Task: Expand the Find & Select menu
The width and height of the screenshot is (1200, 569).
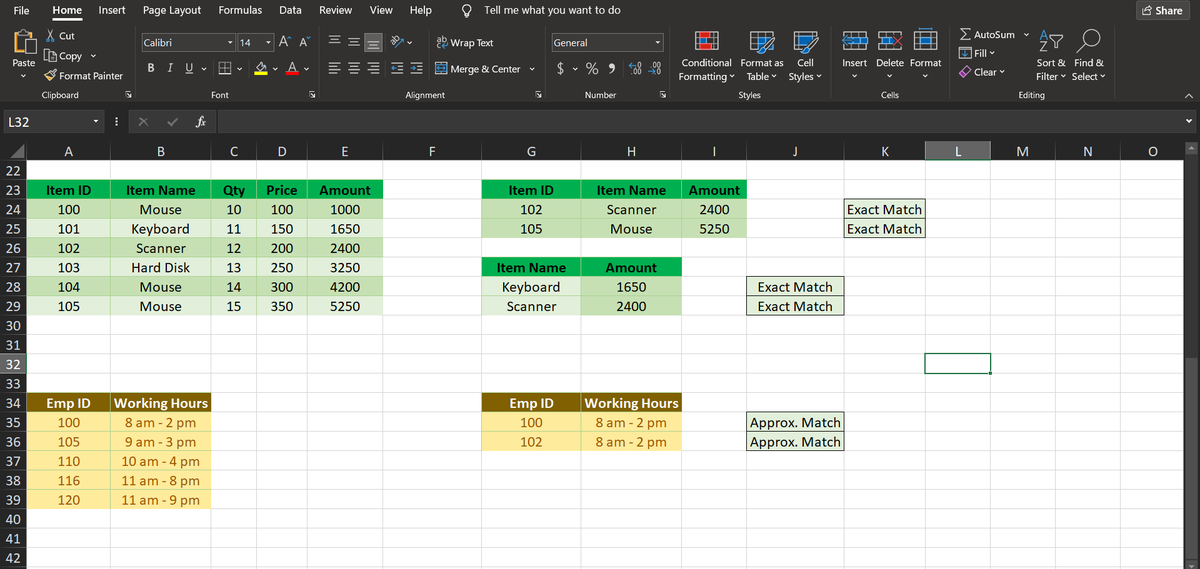Action: pos(1088,56)
